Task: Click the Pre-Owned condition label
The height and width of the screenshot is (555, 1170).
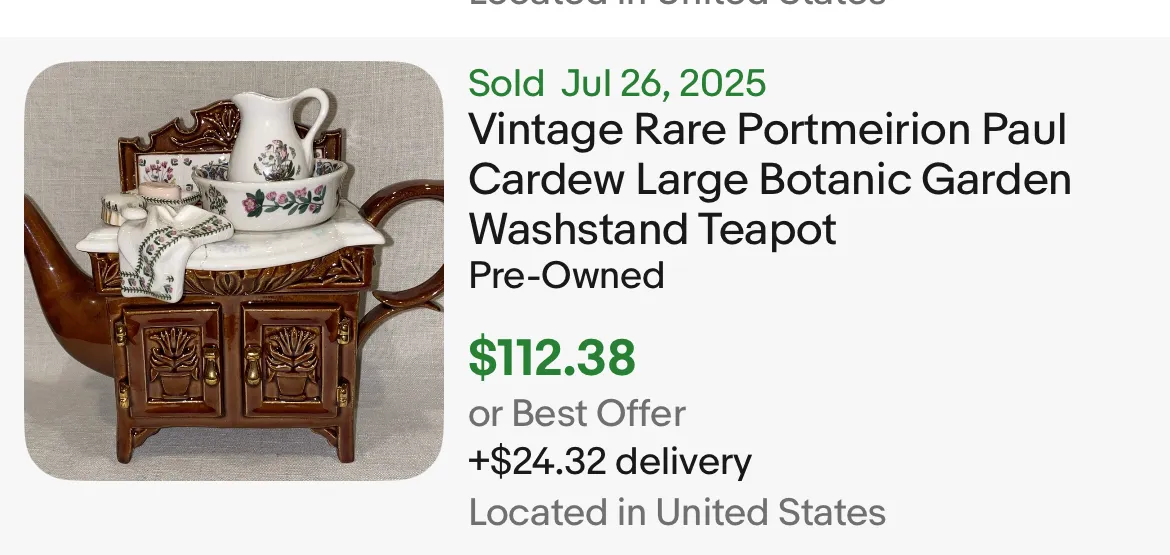Action: click(x=566, y=275)
